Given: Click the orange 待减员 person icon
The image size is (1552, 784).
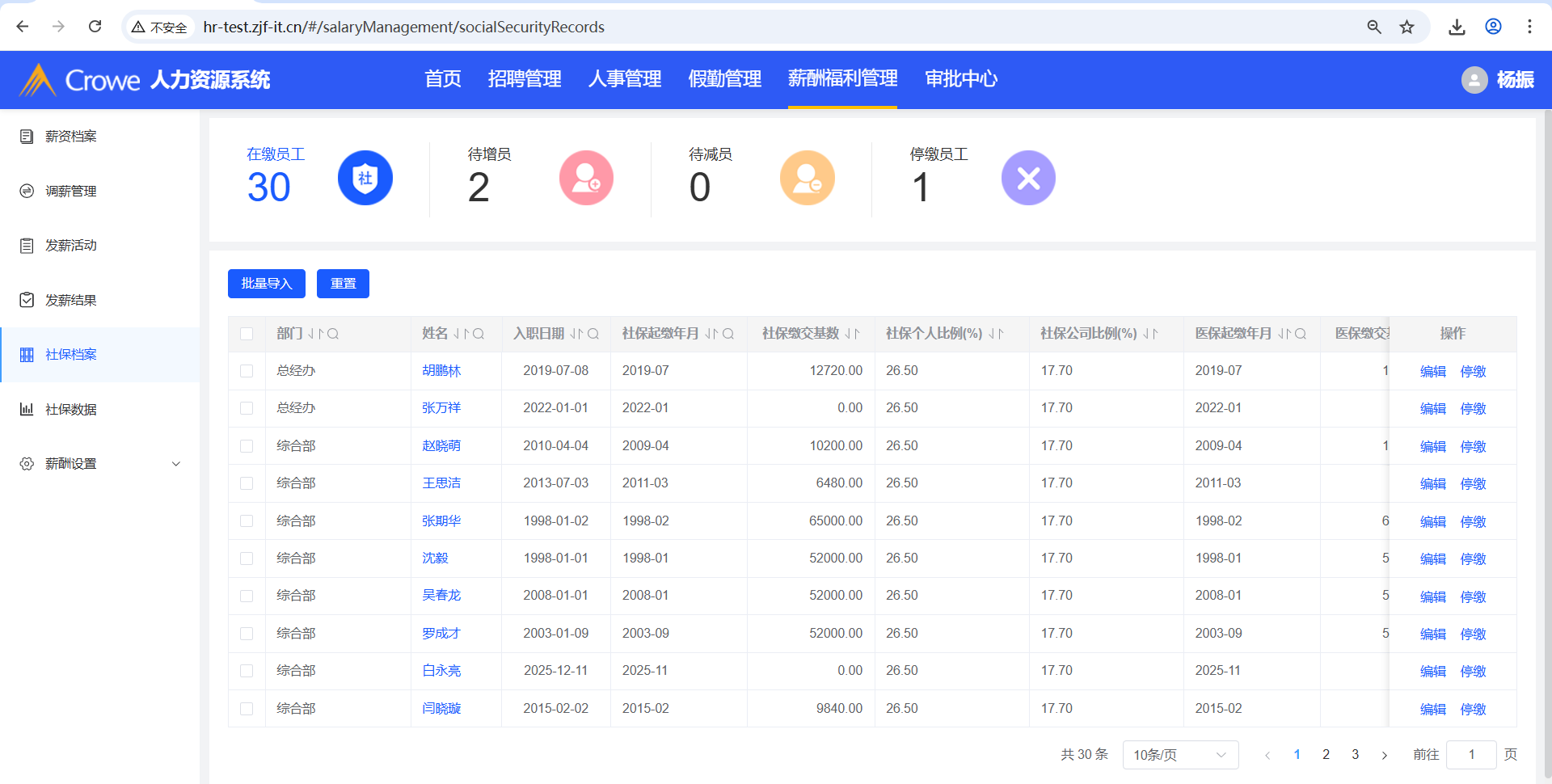Looking at the screenshot, I should click(x=807, y=178).
